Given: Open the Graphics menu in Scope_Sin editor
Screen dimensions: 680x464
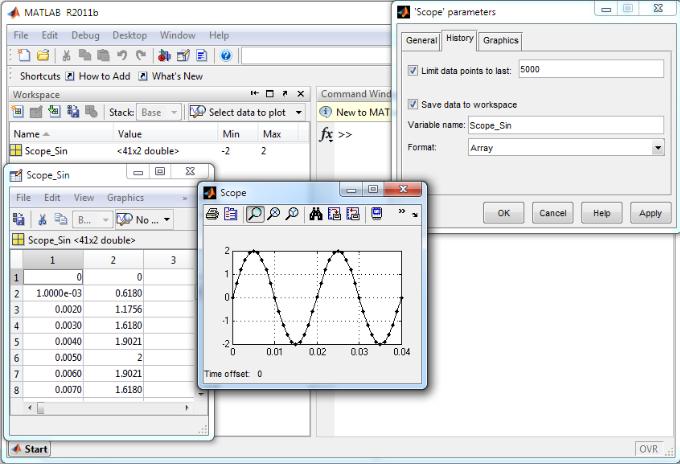Looking at the screenshot, I should (125, 198).
